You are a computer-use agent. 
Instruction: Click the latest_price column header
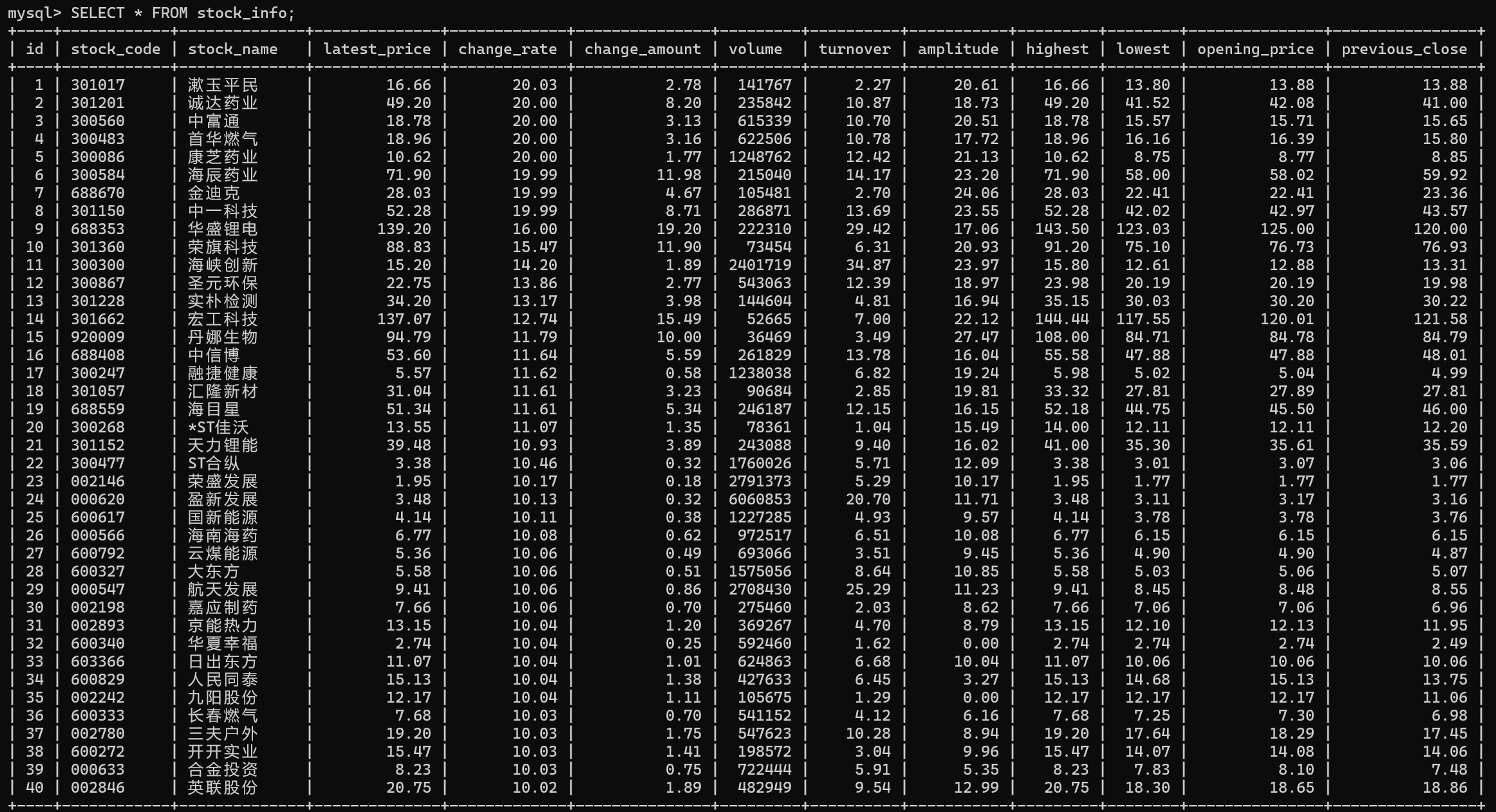pos(377,50)
